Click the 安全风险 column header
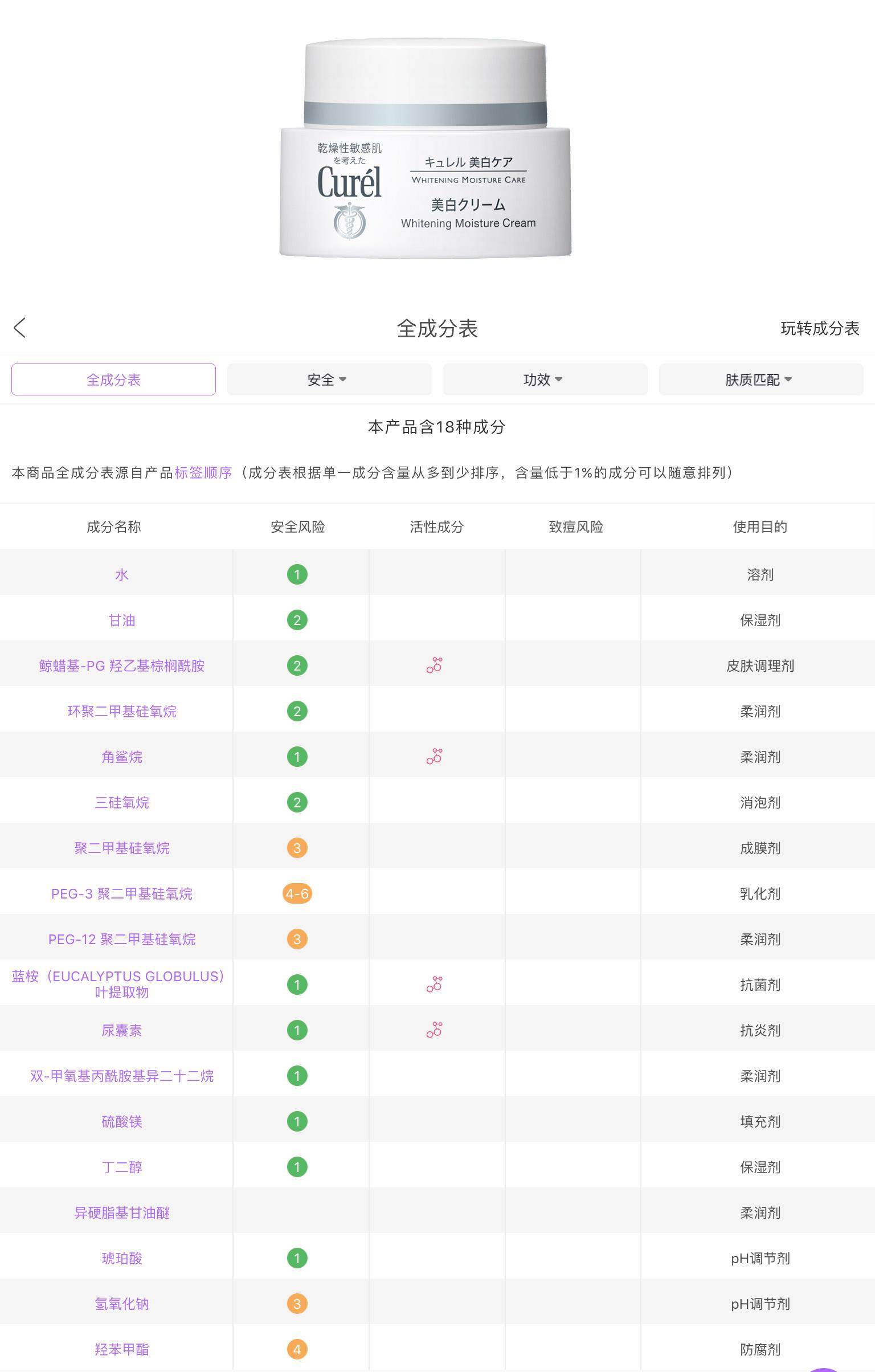 click(x=298, y=526)
